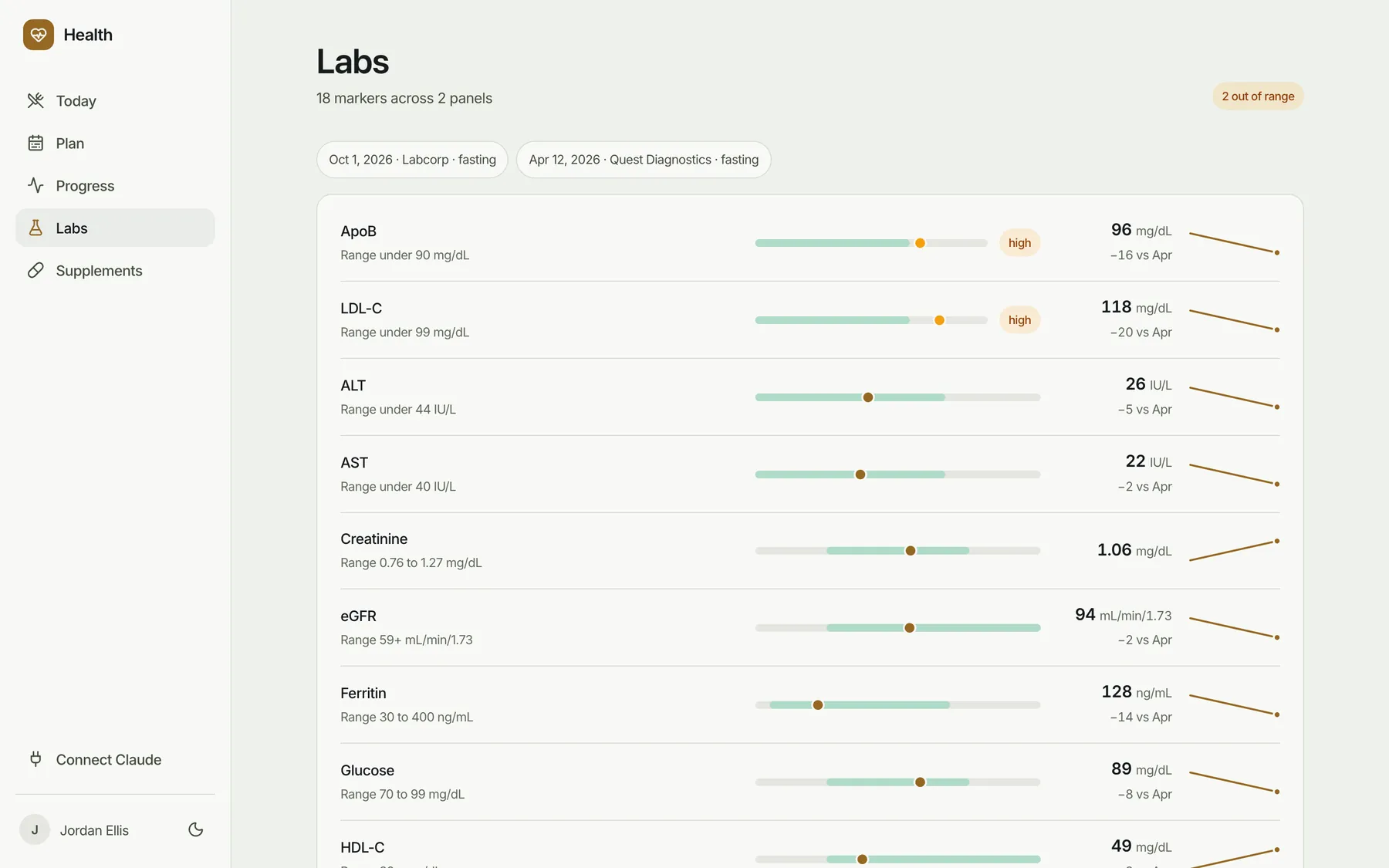
Task: Click Connect Claude link
Action: tap(115, 759)
